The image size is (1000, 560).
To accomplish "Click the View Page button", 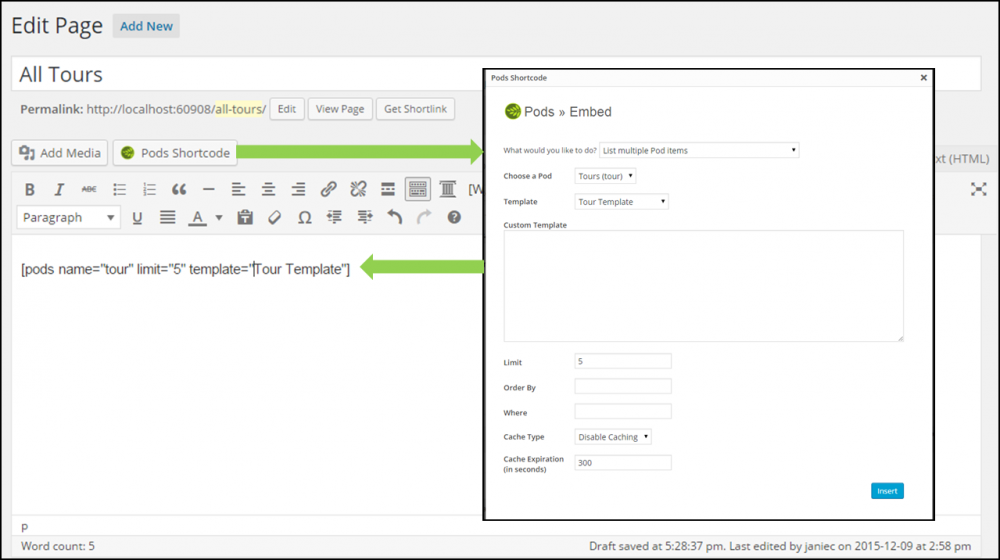I will tap(340, 109).
